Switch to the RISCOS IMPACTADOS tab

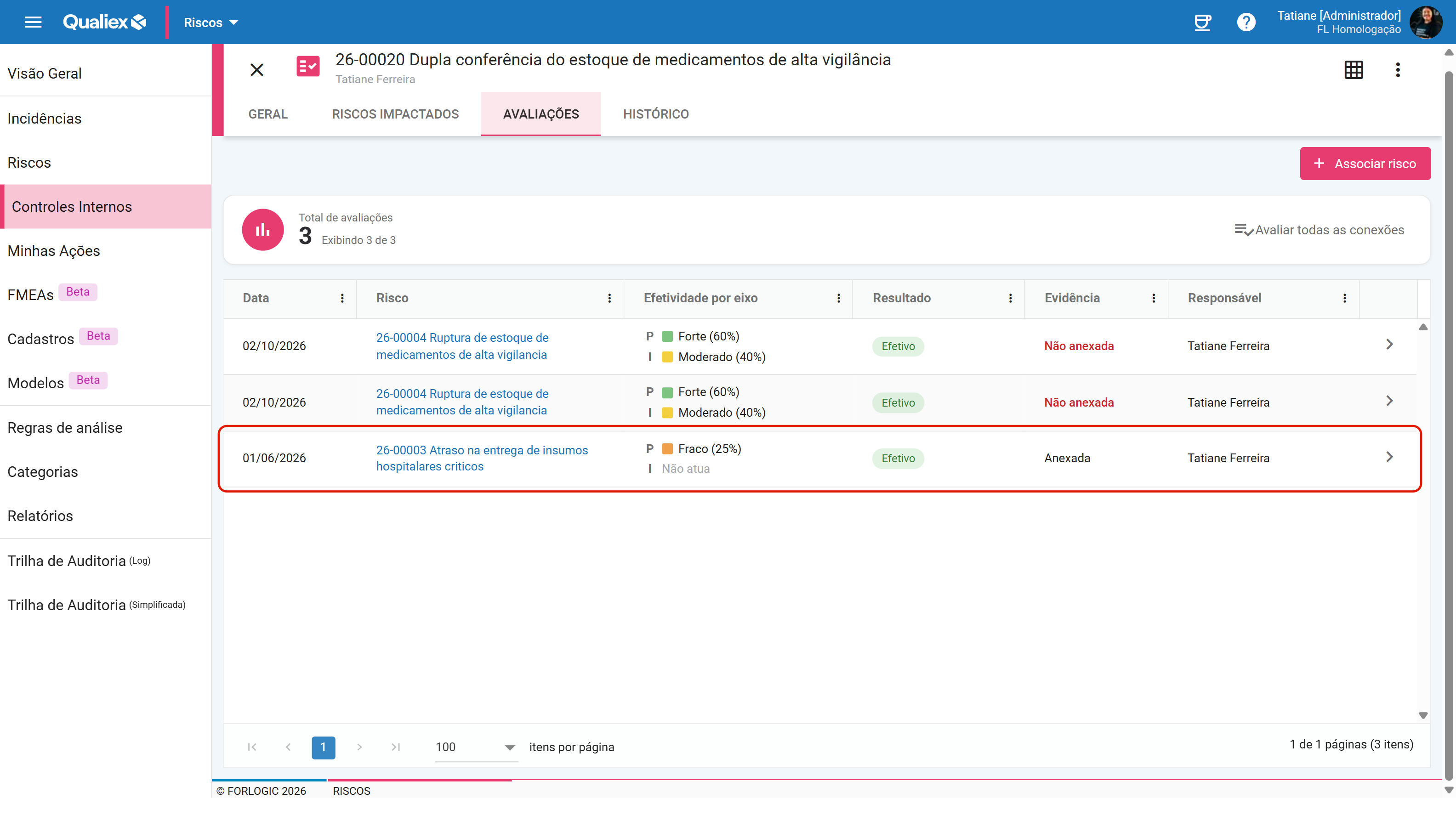[395, 114]
